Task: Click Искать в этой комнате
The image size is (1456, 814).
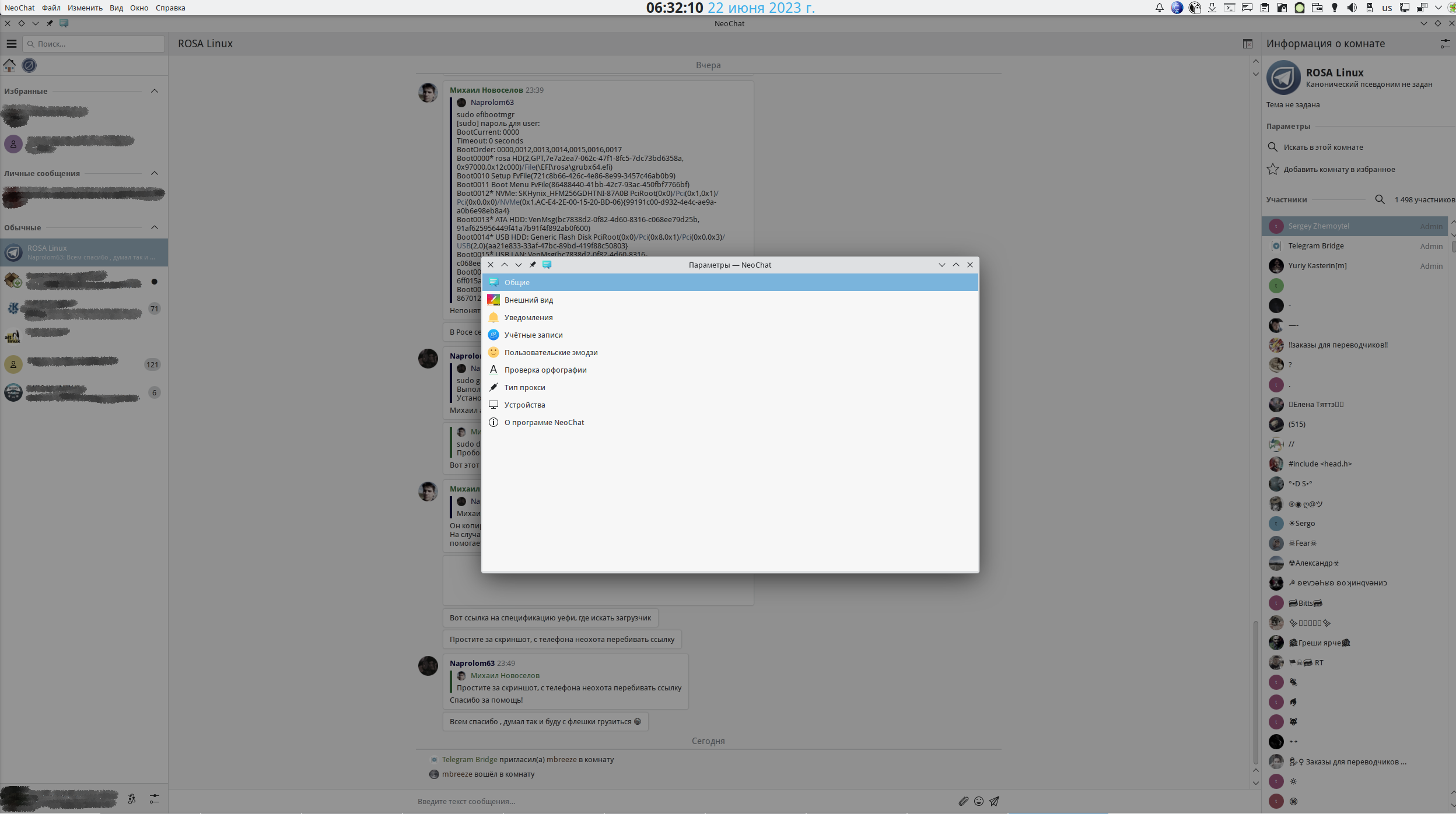Action: click(1323, 147)
